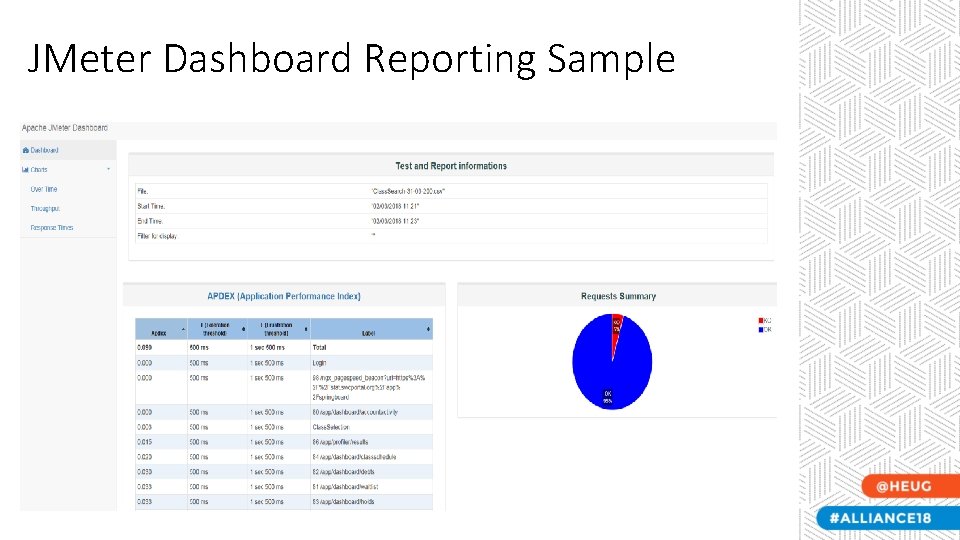Open the Dashboard sidebar link
Image resolution: width=960 pixels, height=540 pixels.
point(44,150)
